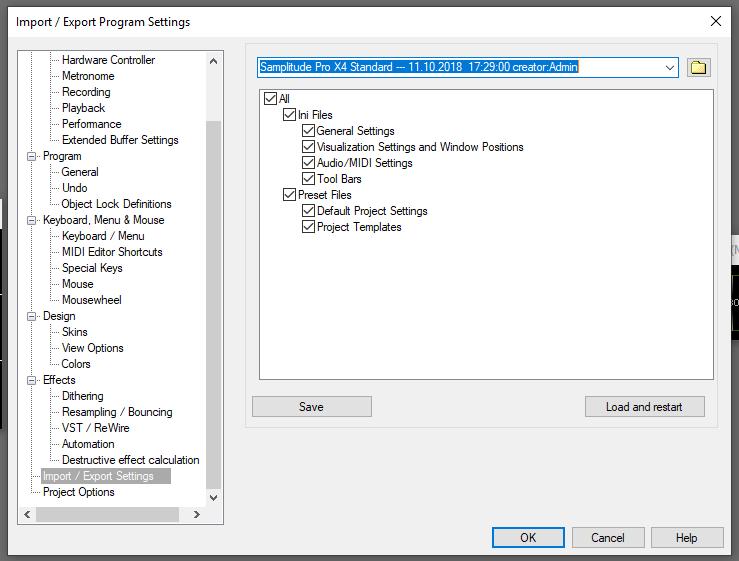Select Special Keys item
The image size is (739, 561).
click(x=92, y=268)
